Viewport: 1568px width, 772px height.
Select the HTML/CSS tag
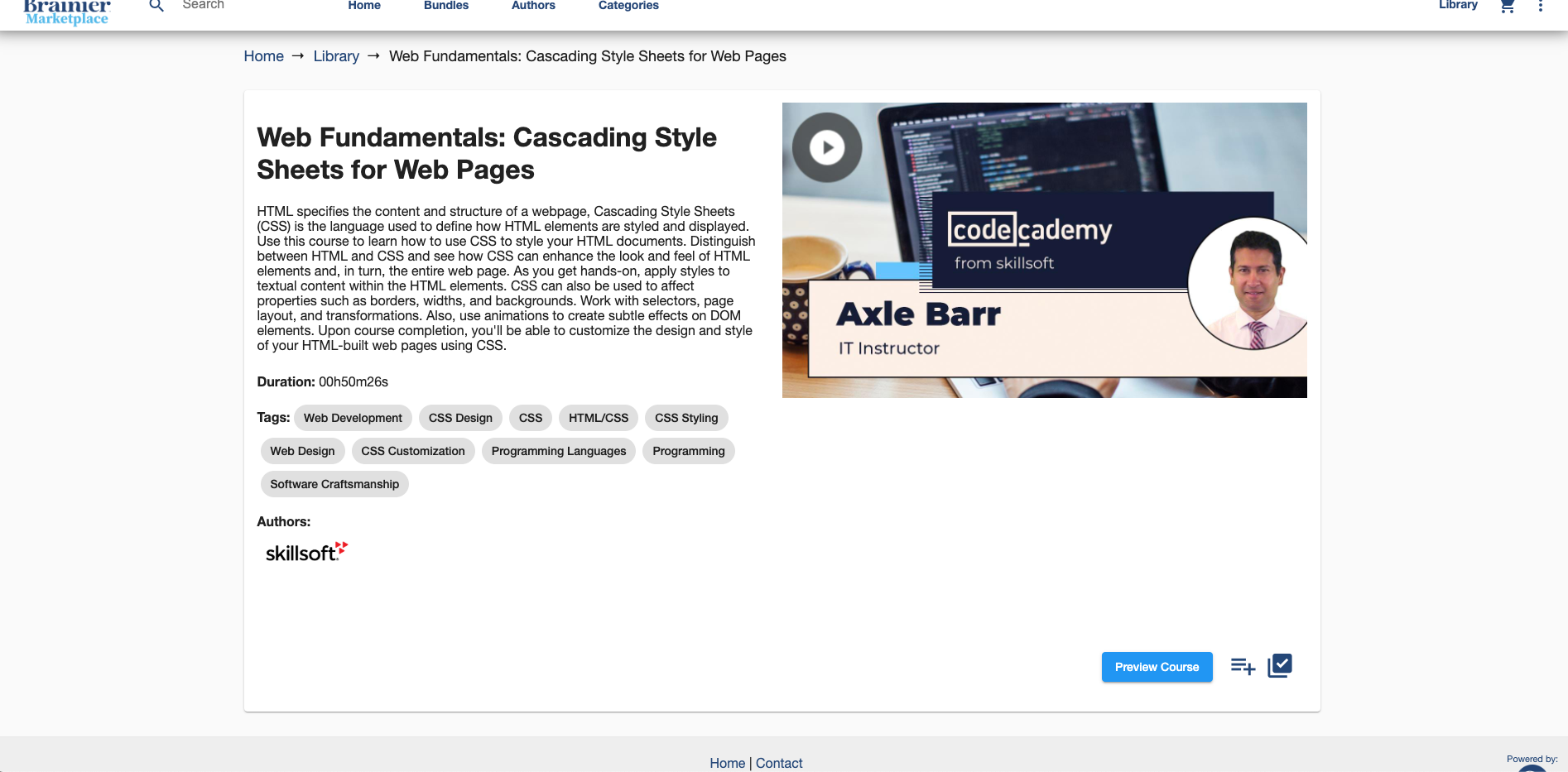(599, 418)
